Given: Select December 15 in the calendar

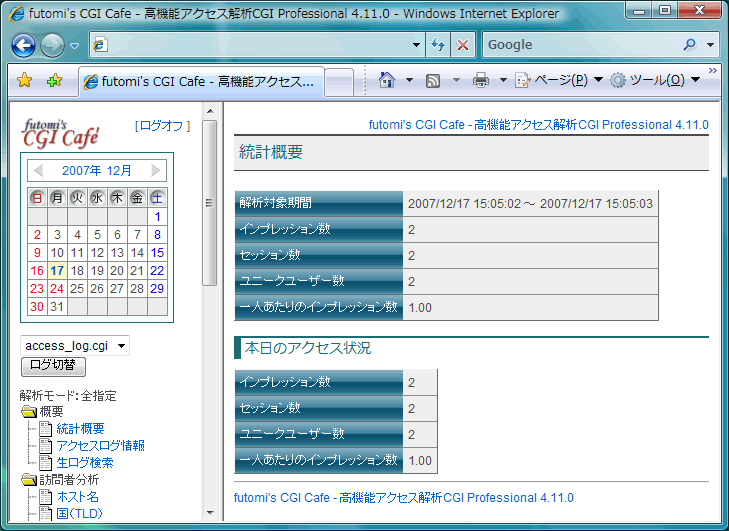Looking at the screenshot, I should [x=157, y=252].
